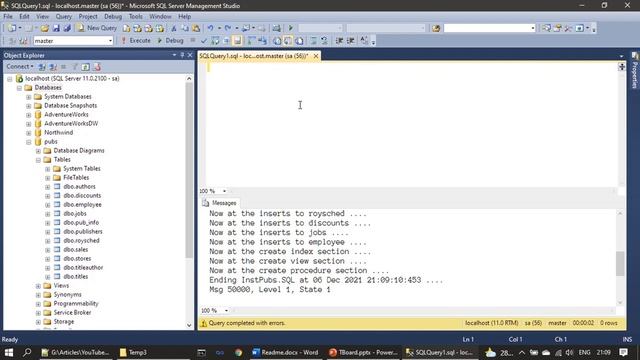Click the Cancel Executing Query icon
640x360 pixels.
pyautogui.click(x=193, y=41)
